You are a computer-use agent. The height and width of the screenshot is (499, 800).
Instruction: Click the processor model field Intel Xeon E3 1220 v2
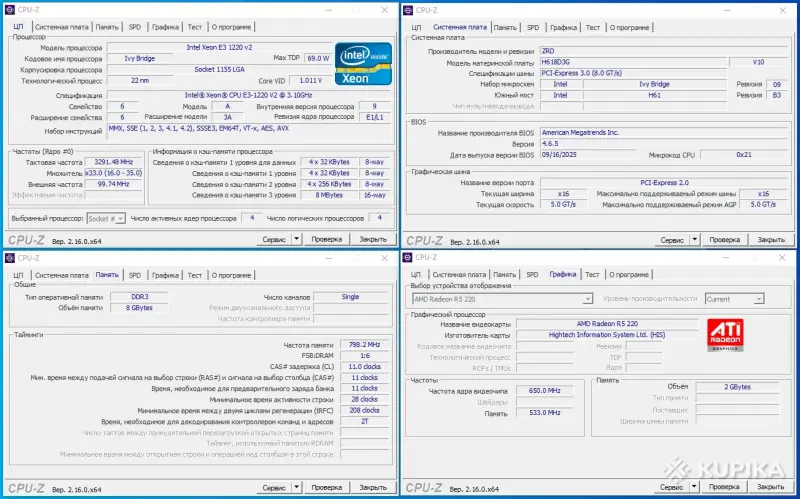tap(219, 47)
